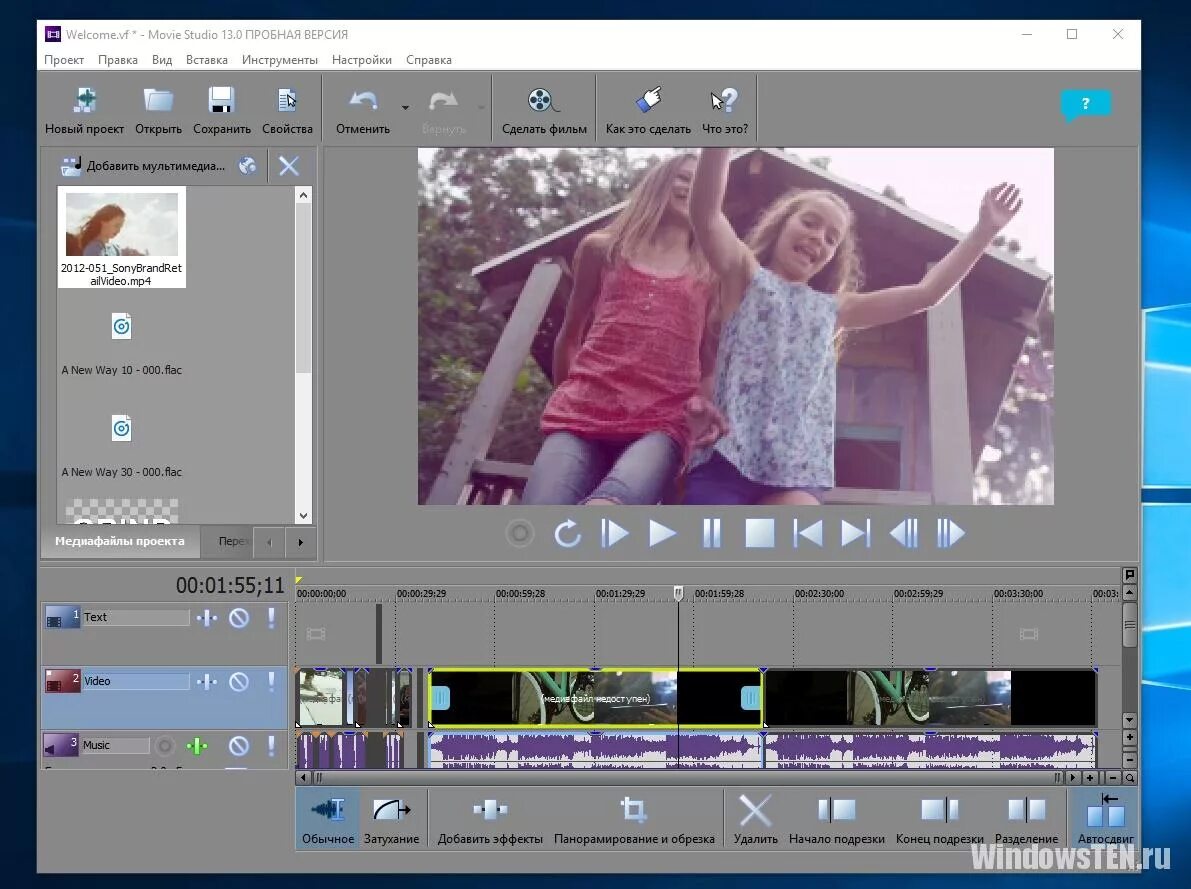Click the Video track name field
This screenshot has width=1191, height=889.
tap(135, 682)
